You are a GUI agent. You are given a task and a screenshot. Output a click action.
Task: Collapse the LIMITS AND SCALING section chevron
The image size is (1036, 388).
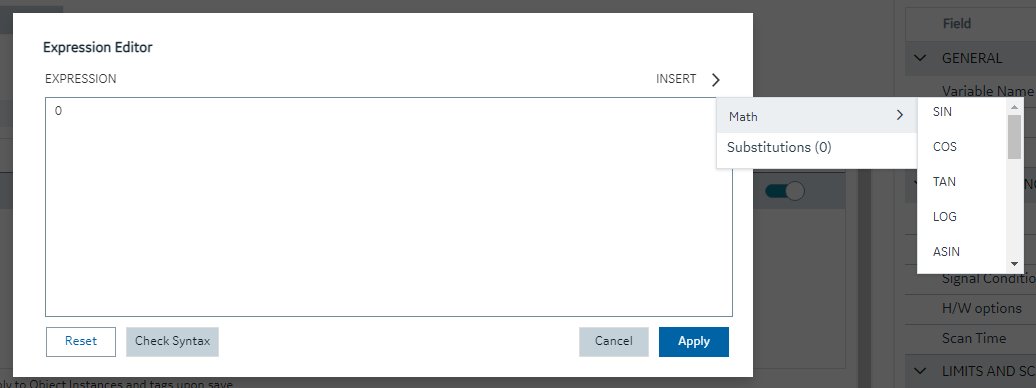pyautogui.click(x=920, y=370)
